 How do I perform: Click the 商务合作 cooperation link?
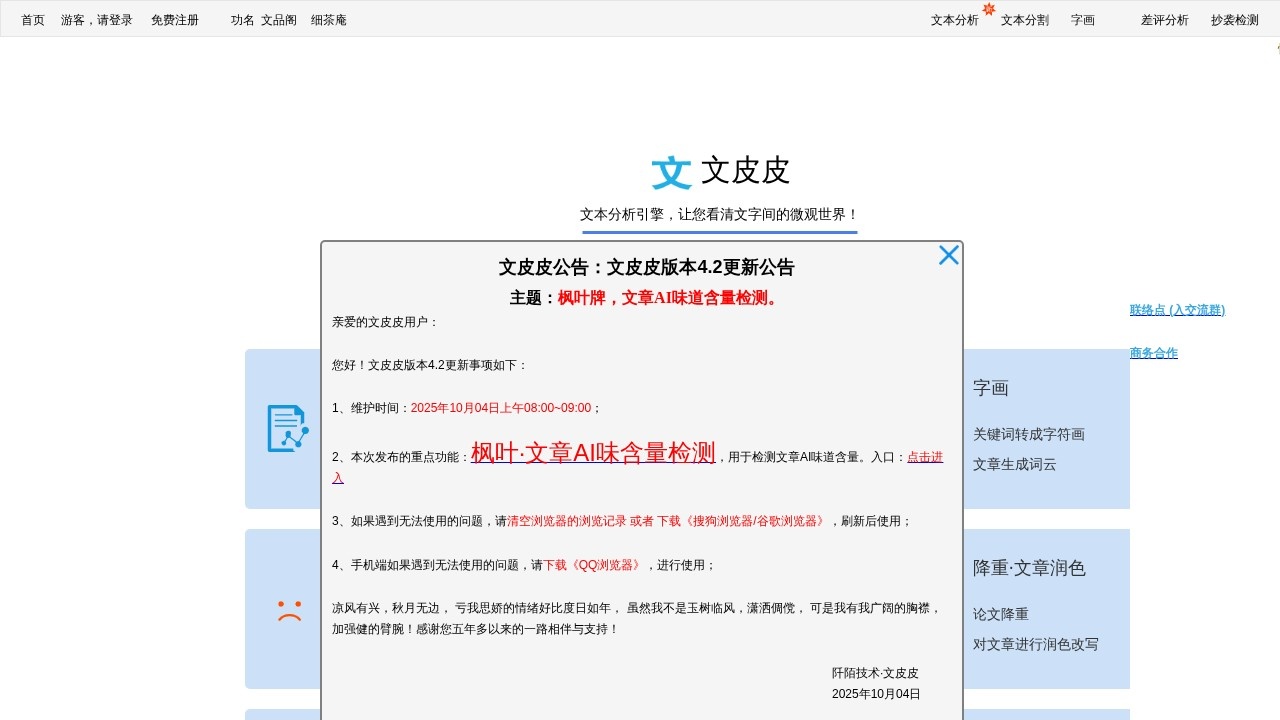point(1153,352)
